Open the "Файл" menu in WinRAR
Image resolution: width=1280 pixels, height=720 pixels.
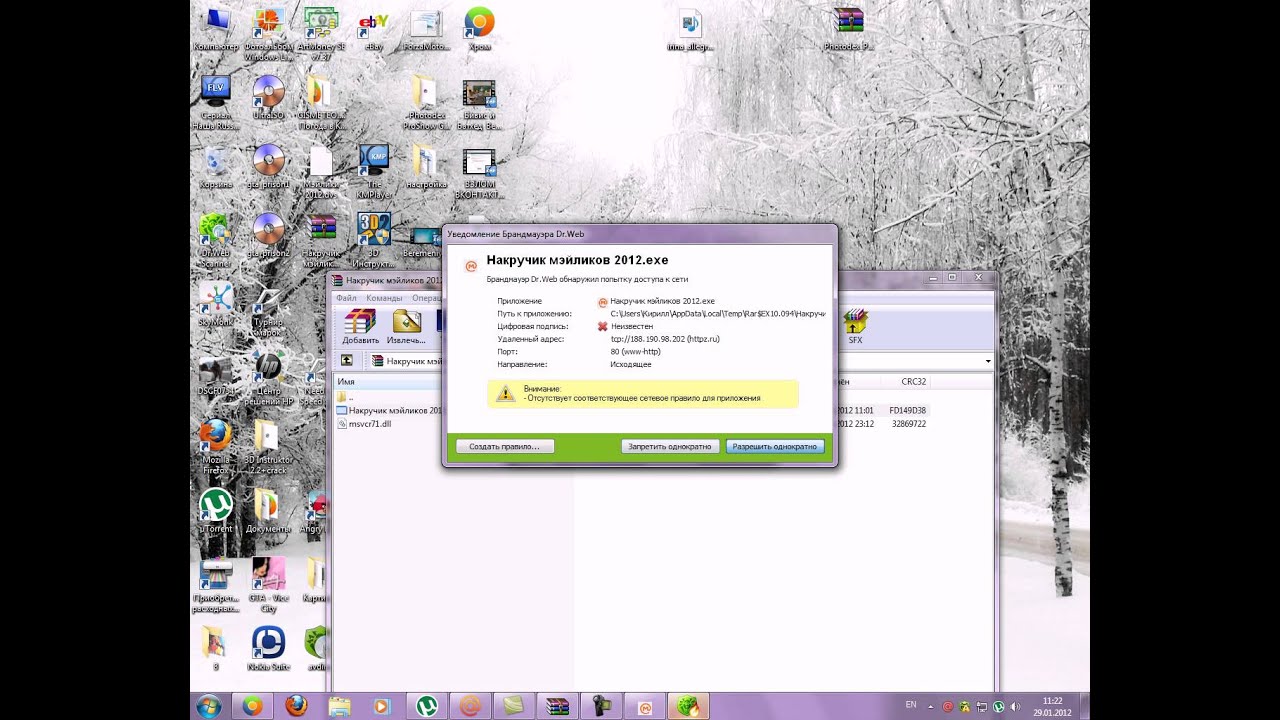[346, 298]
